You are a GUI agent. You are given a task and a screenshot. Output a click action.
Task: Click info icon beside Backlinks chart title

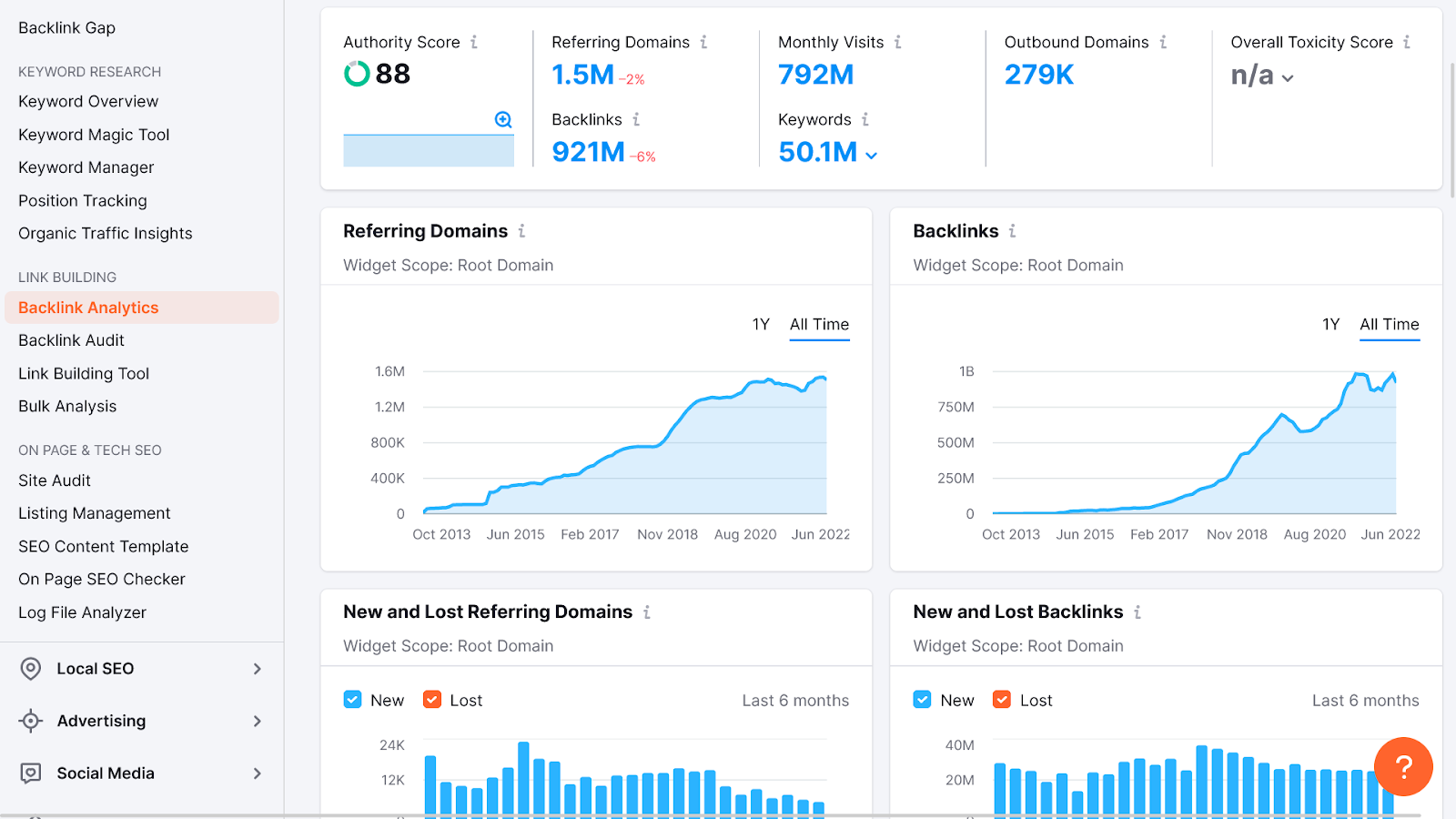[1012, 231]
